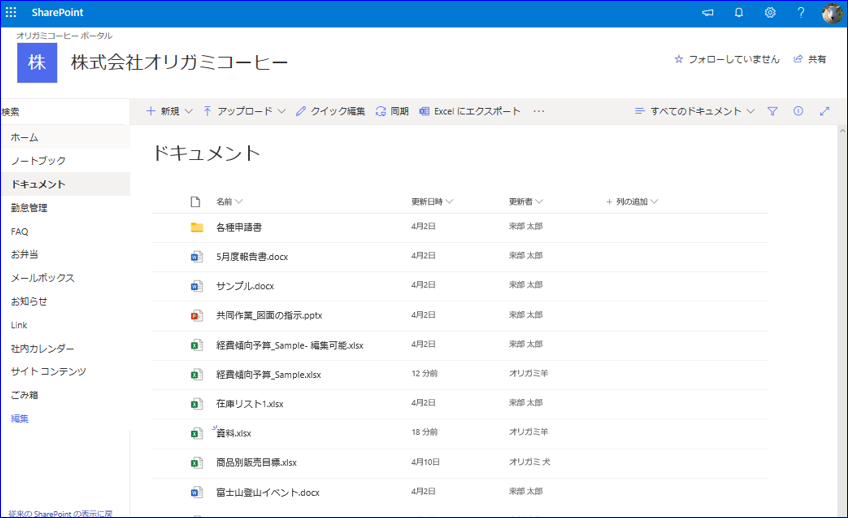Open the more commands ellipsis
The width and height of the screenshot is (848, 518).
539,111
